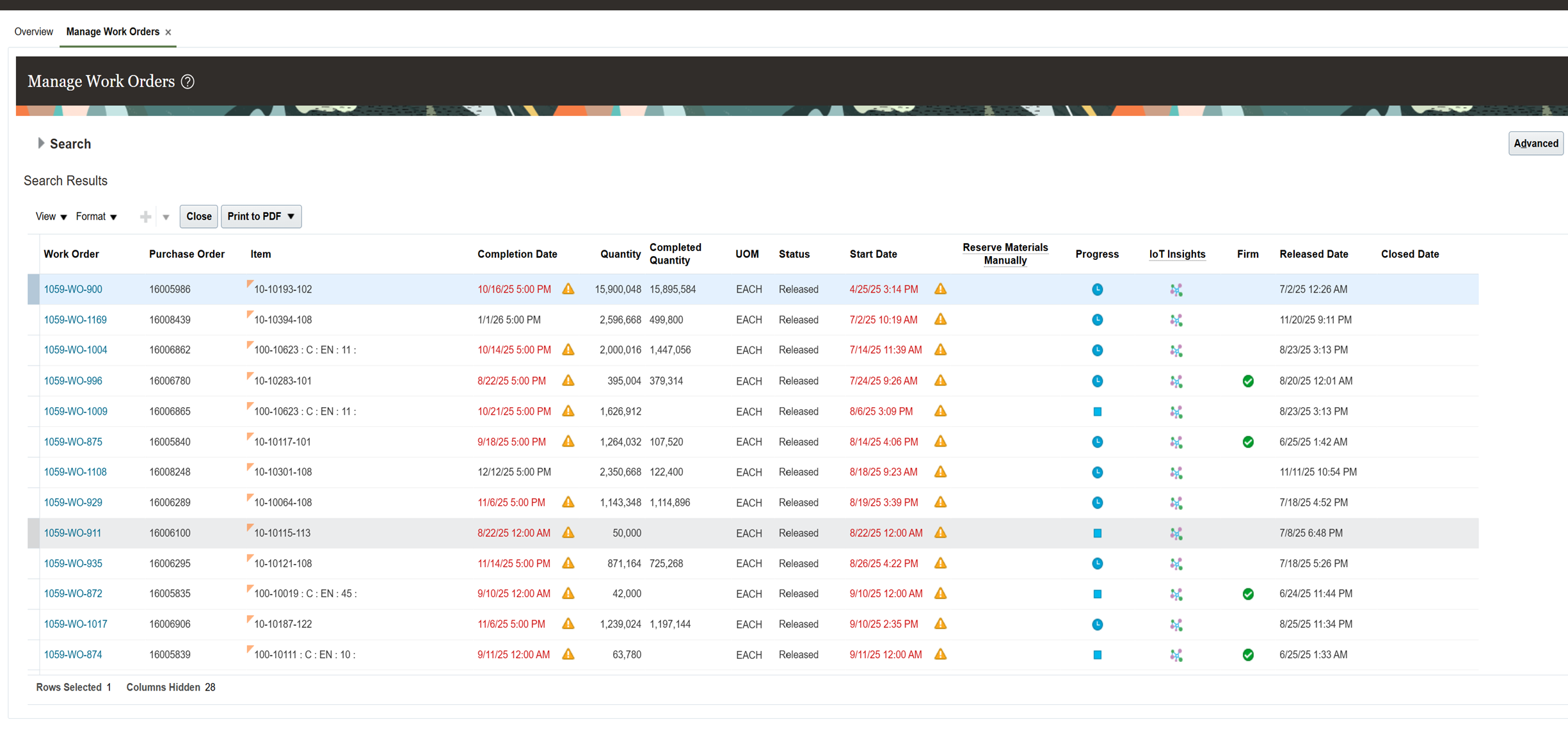Sort by the Completion Date column header

517,254
